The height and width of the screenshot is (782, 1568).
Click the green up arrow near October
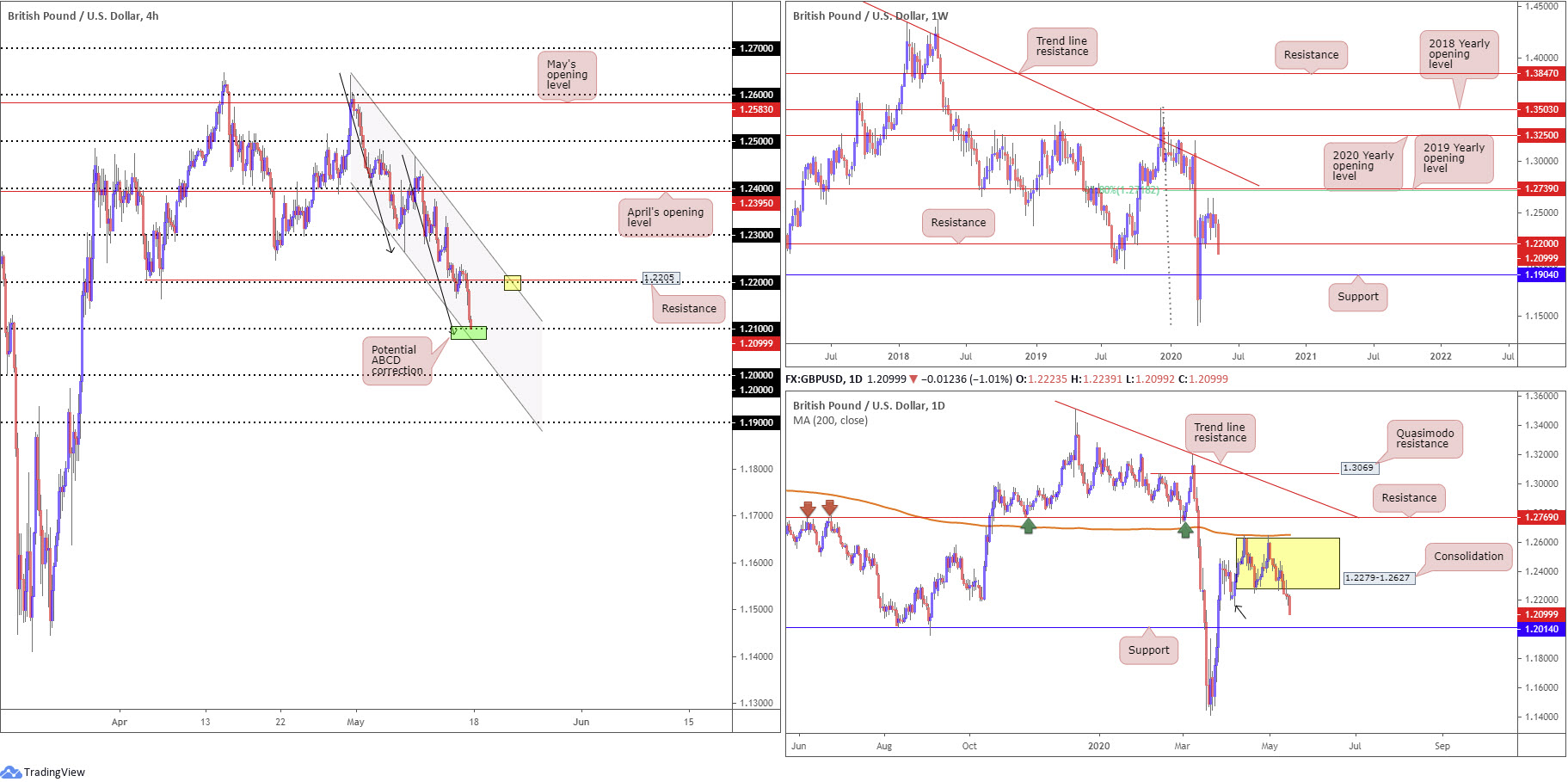point(1028,526)
